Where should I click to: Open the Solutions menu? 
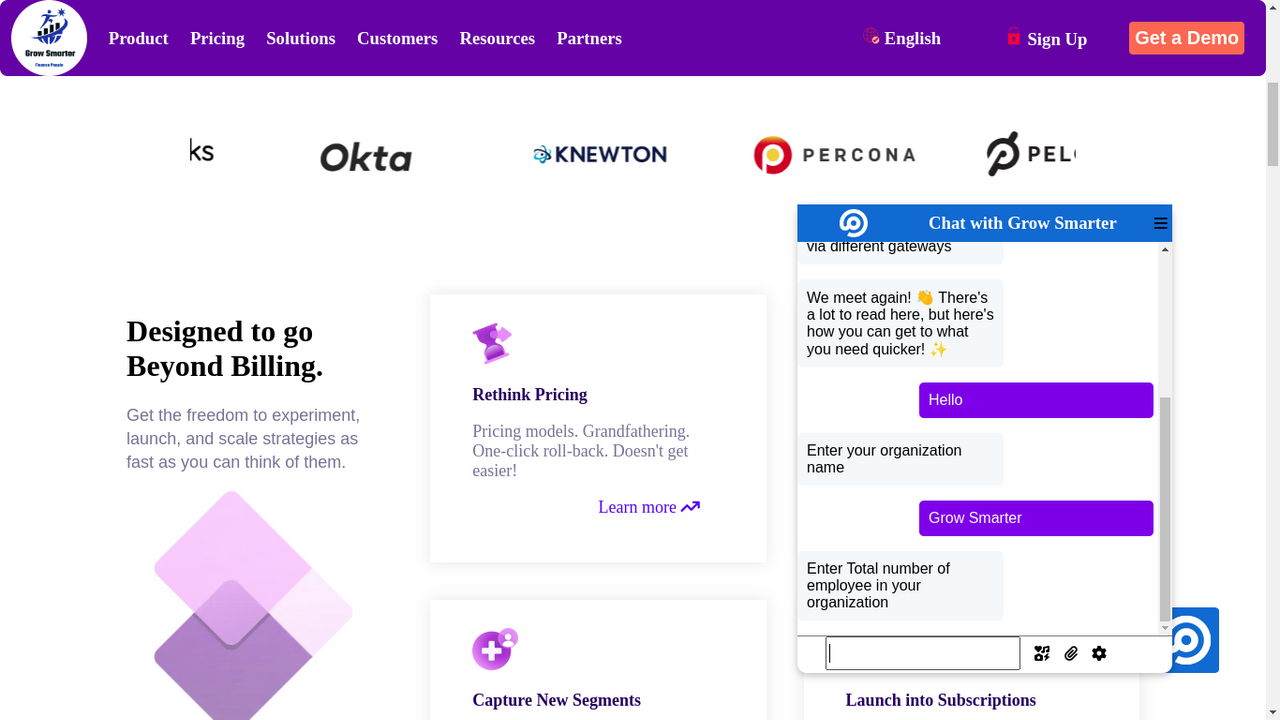click(x=300, y=38)
